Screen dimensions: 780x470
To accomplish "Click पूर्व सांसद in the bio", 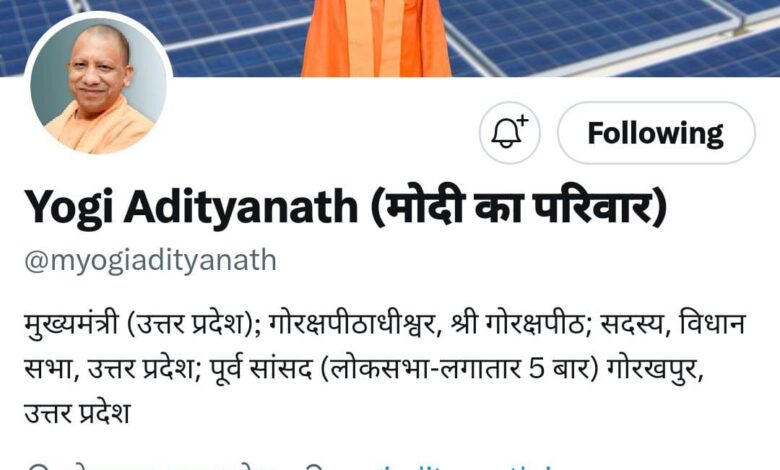I will click(261, 369).
